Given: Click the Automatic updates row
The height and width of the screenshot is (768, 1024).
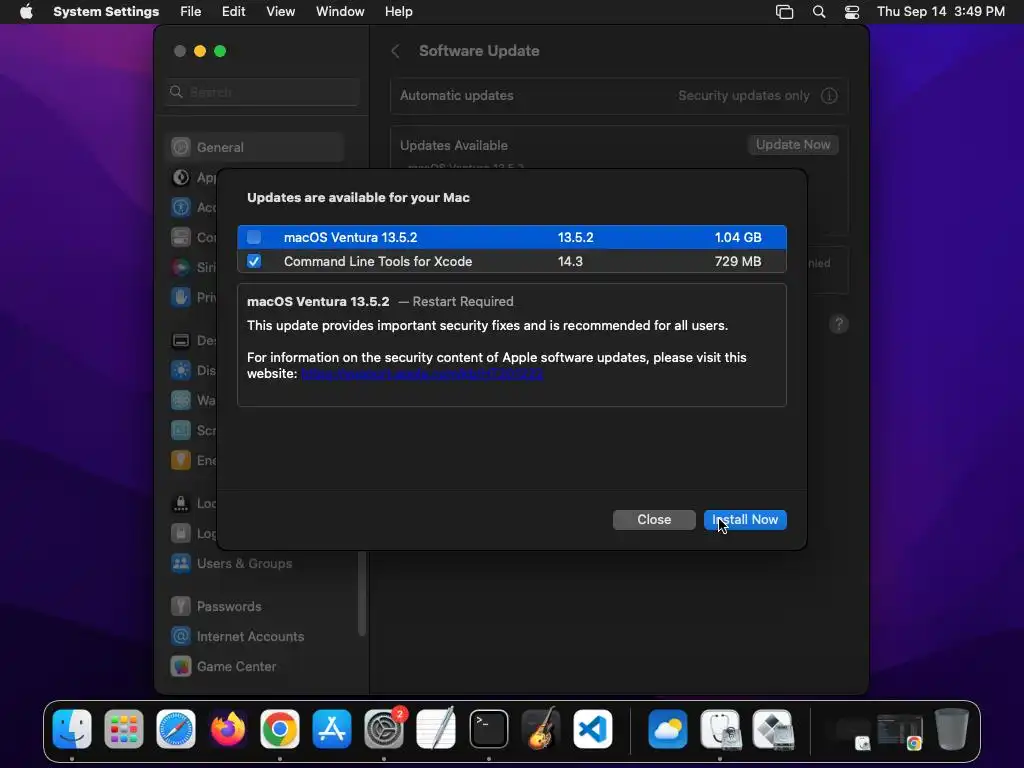Looking at the screenshot, I should (619, 96).
